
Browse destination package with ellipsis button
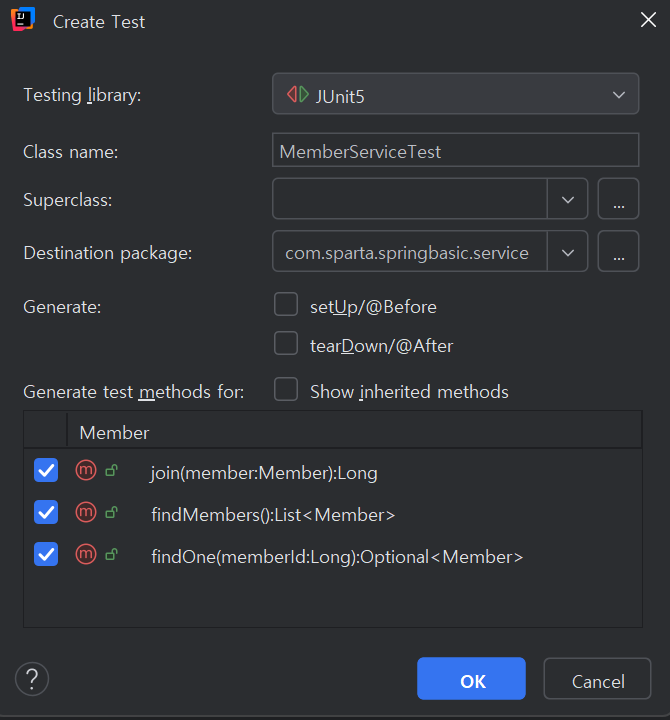point(618,252)
